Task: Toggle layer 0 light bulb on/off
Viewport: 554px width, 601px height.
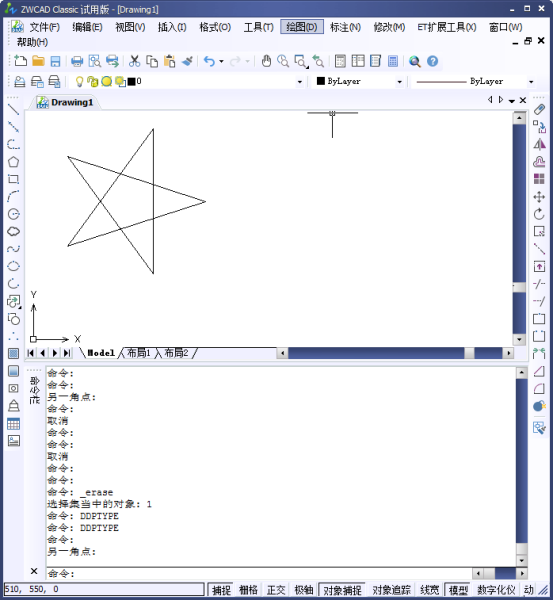Action: pyautogui.click(x=79, y=81)
